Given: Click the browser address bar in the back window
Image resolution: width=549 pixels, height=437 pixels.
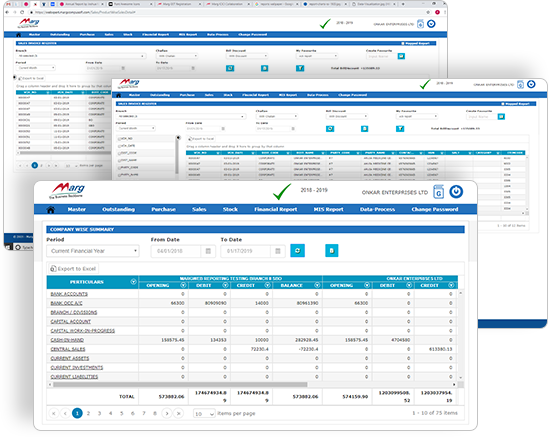Looking at the screenshot, I should (224, 12).
